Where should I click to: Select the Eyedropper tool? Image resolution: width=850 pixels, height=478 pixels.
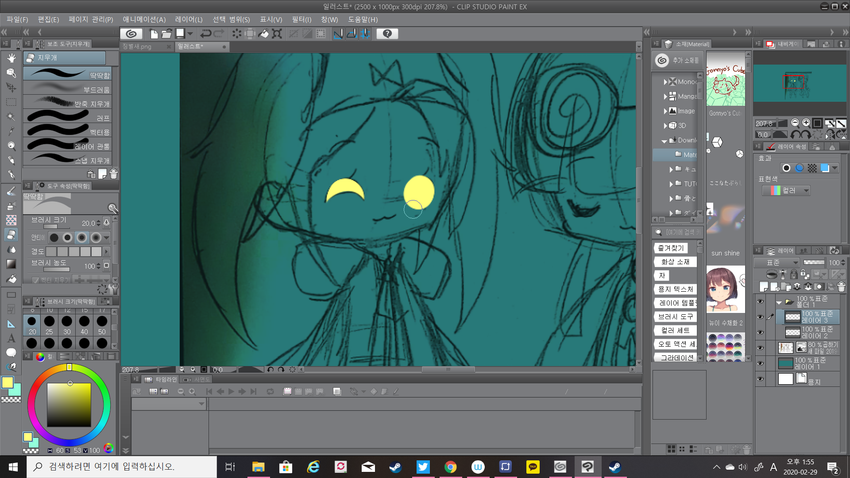11,131
